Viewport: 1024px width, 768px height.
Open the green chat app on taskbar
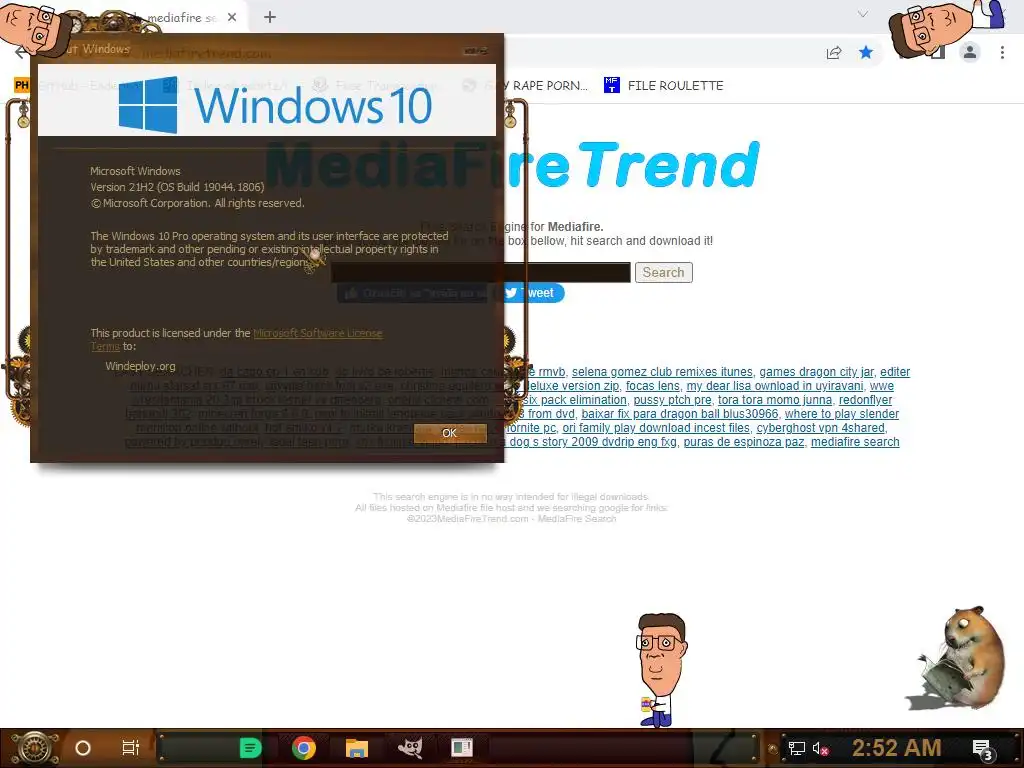pyautogui.click(x=250, y=748)
